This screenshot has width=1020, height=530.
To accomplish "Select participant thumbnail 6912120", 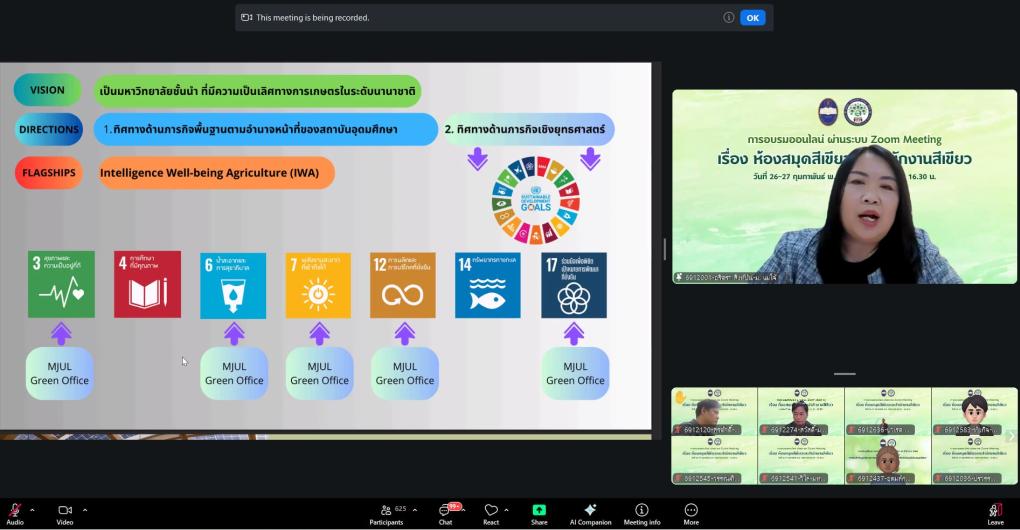I will point(714,411).
